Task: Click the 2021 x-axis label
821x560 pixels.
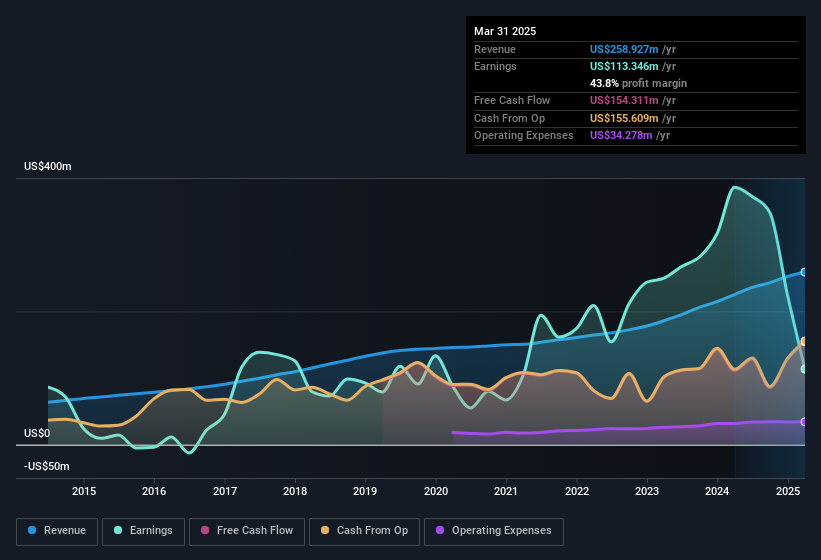Action: click(506, 491)
